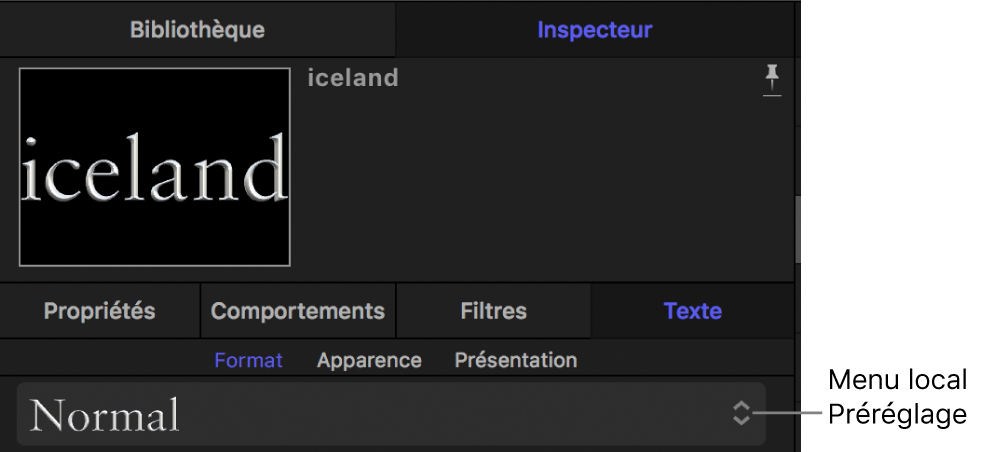Image resolution: width=990 pixels, height=452 pixels.
Task: Click the callout line pointing to the preset menu
Action: click(790, 413)
